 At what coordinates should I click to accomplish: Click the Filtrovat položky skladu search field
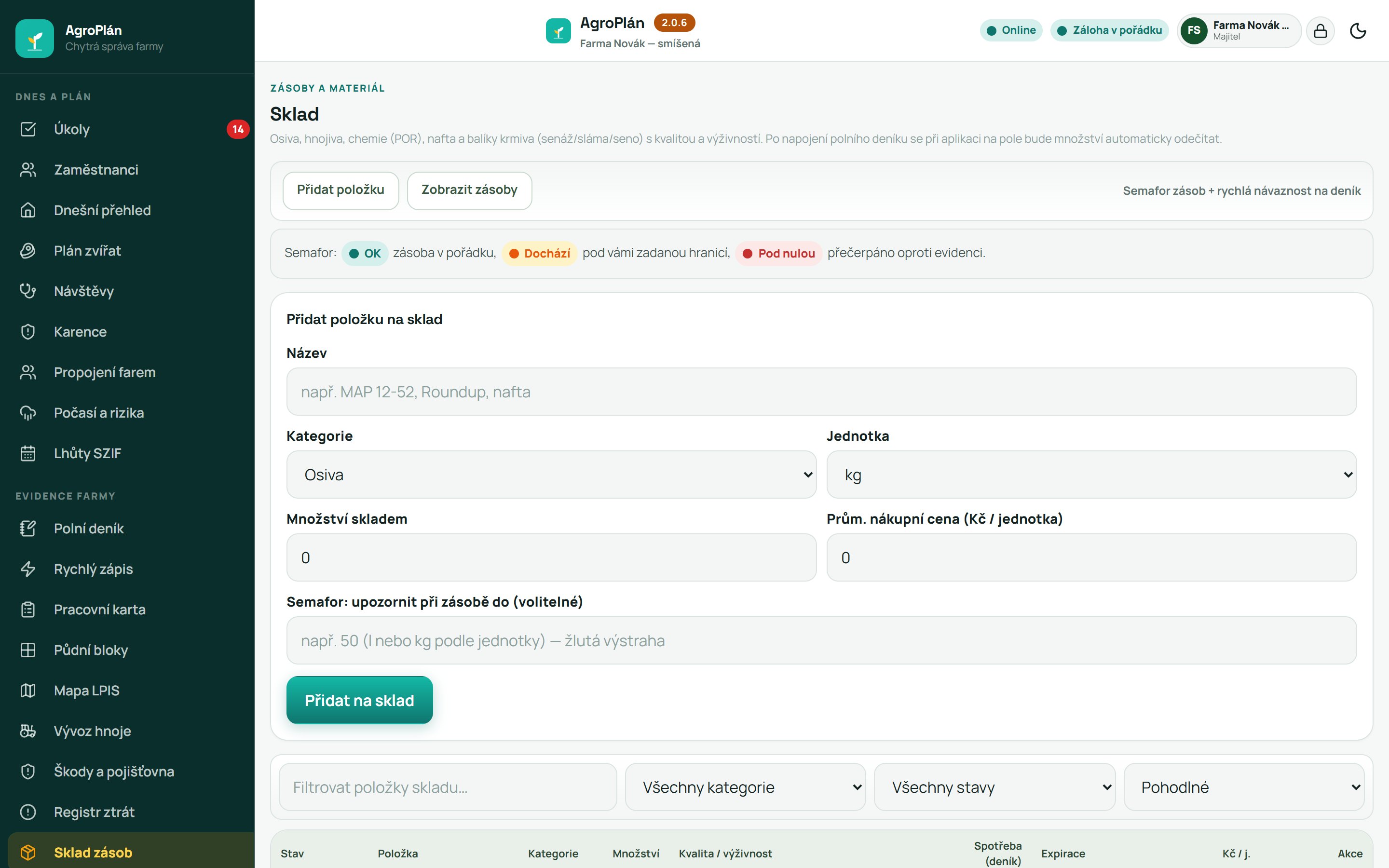click(448, 787)
